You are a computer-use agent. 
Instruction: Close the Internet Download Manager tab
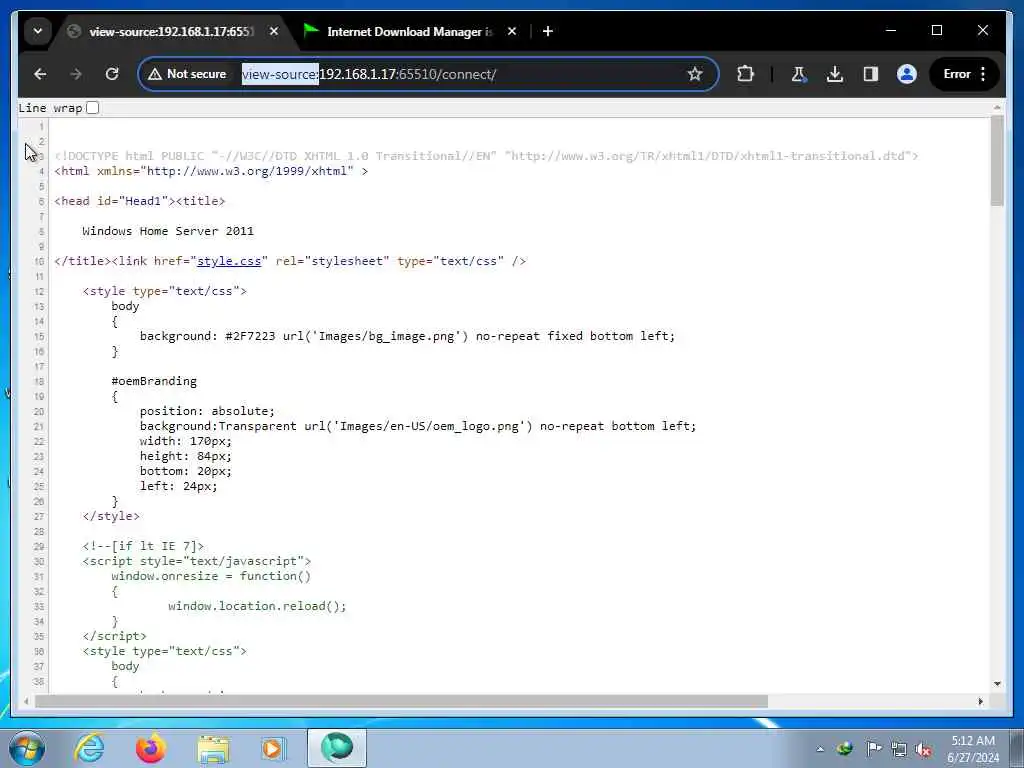[512, 31]
